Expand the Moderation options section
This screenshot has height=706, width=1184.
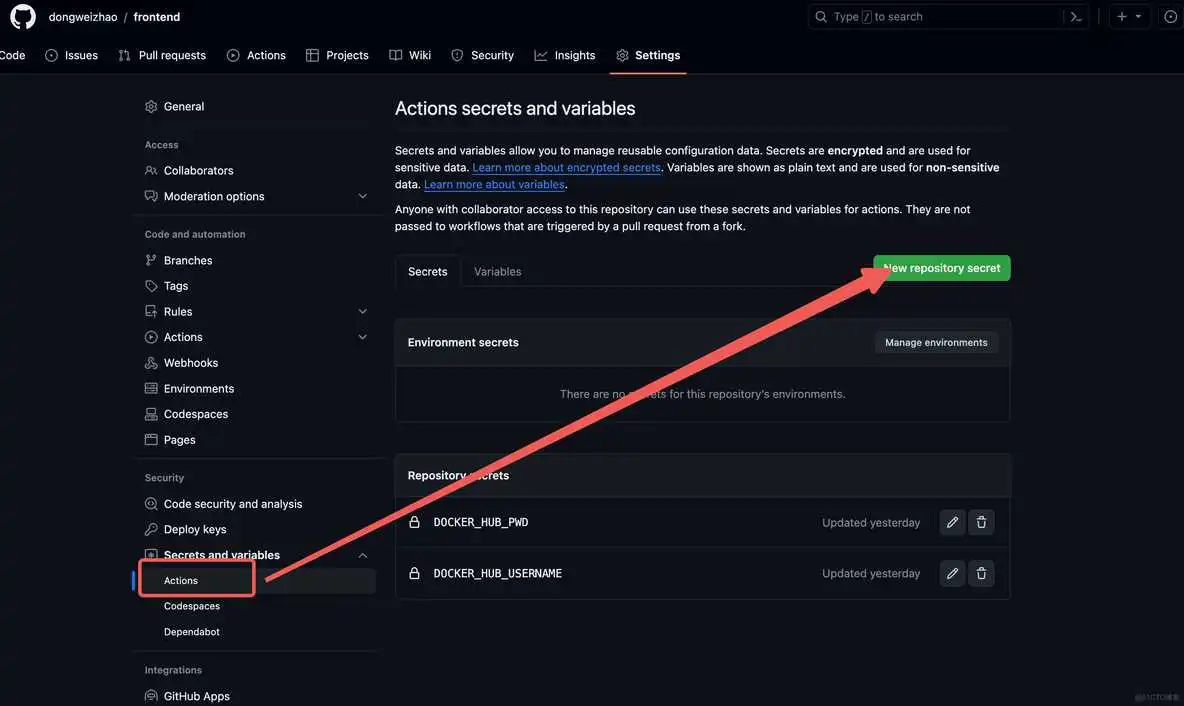pyautogui.click(x=361, y=195)
